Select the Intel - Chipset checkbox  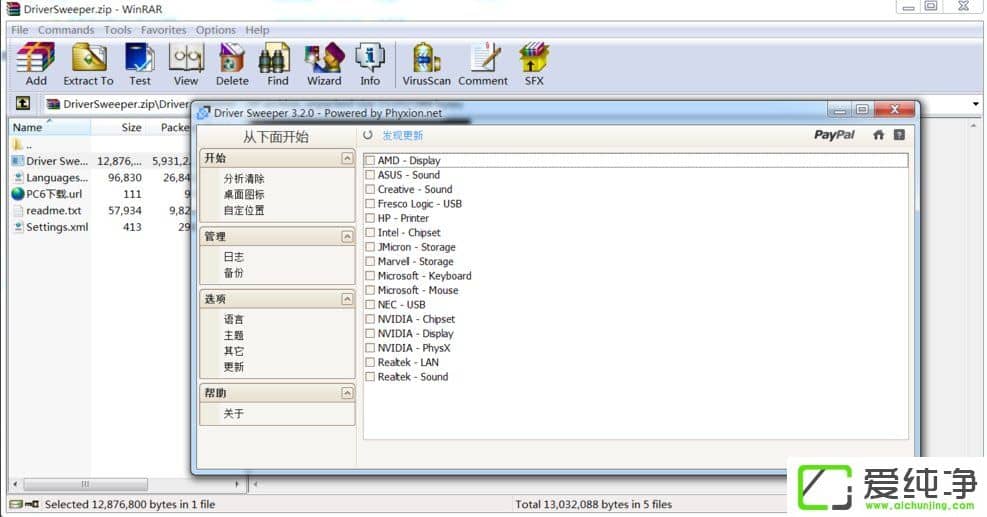pyautogui.click(x=370, y=233)
